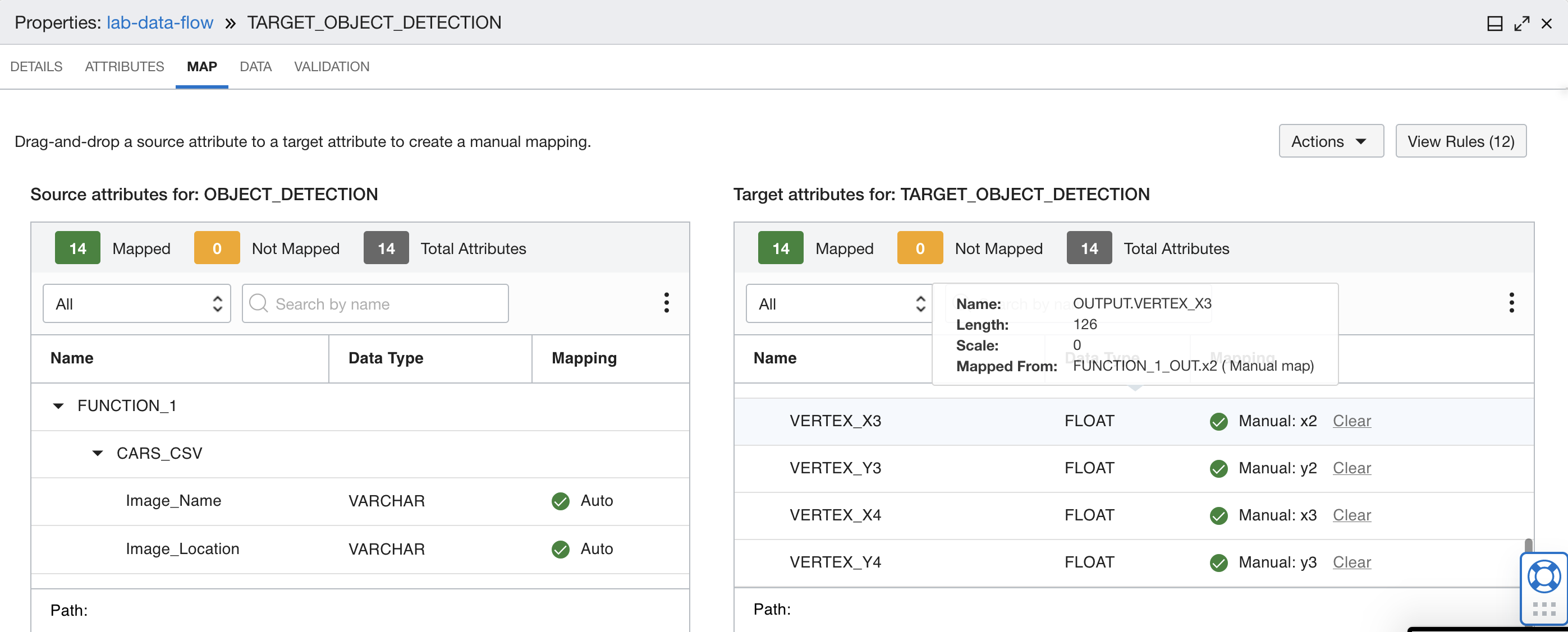Click the search magnifier in source panel
The width and height of the screenshot is (1568, 632).
tap(258, 303)
